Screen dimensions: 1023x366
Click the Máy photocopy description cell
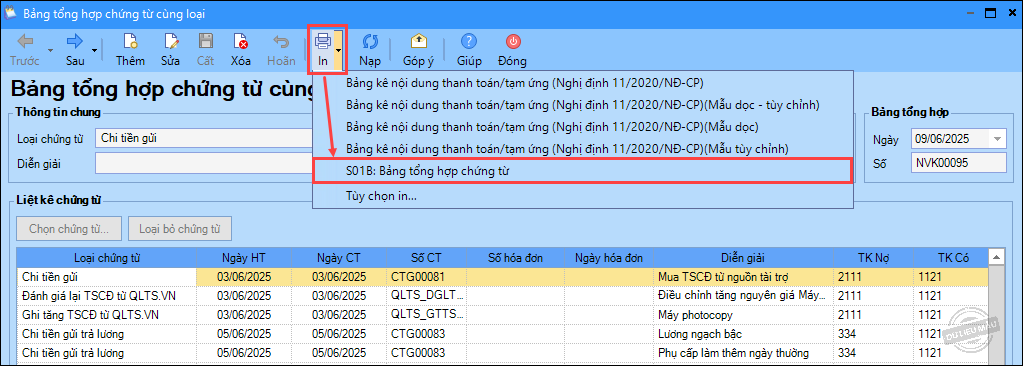point(744,315)
